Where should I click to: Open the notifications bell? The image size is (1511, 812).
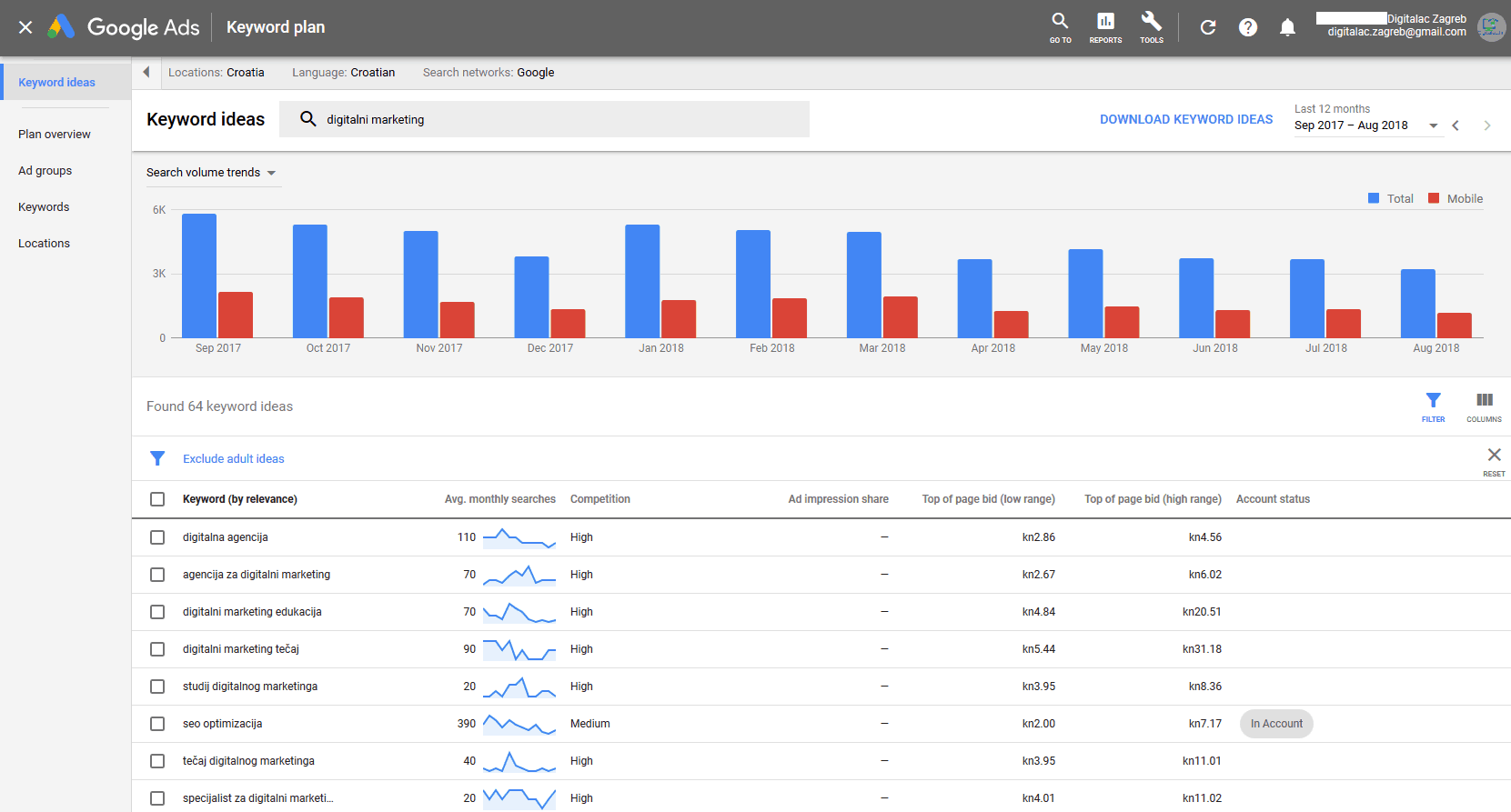1287,27
